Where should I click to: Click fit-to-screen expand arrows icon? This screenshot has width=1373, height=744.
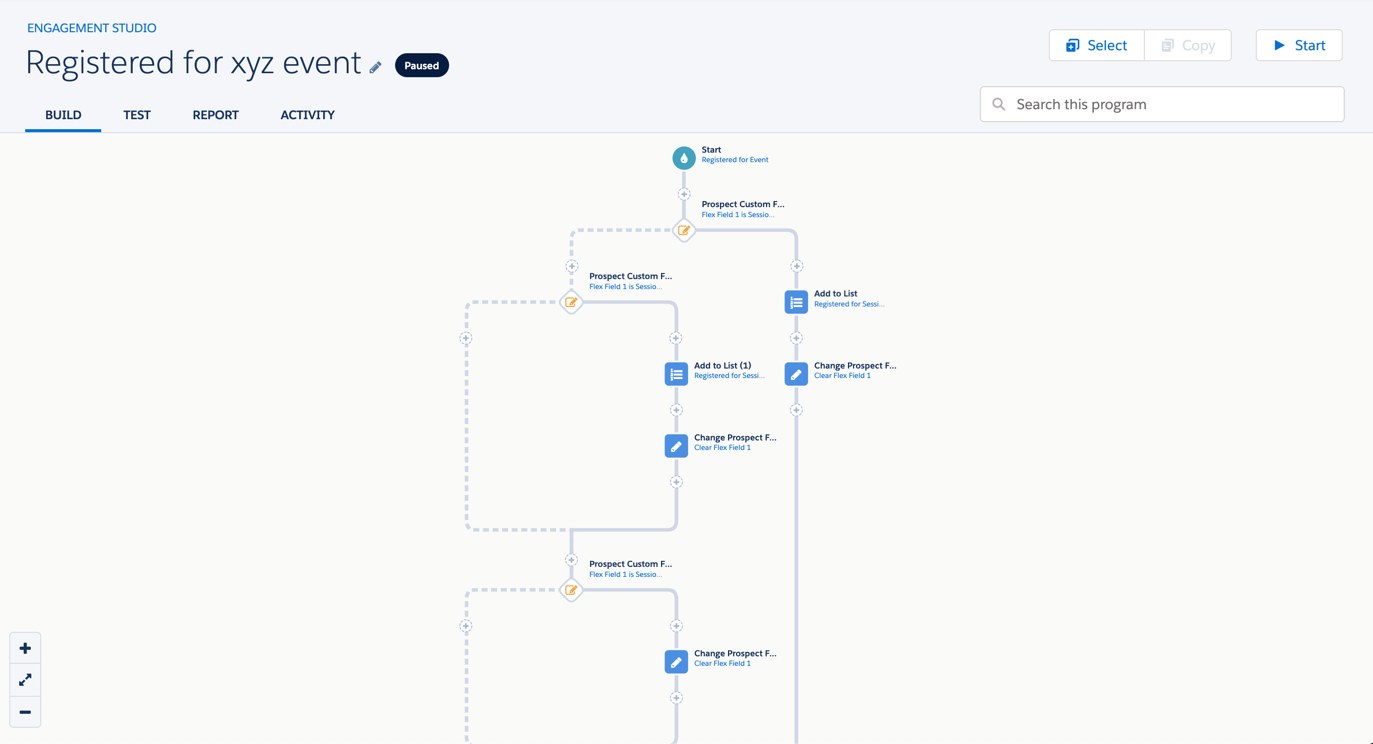pyautogui.click(x=25, y=680)
